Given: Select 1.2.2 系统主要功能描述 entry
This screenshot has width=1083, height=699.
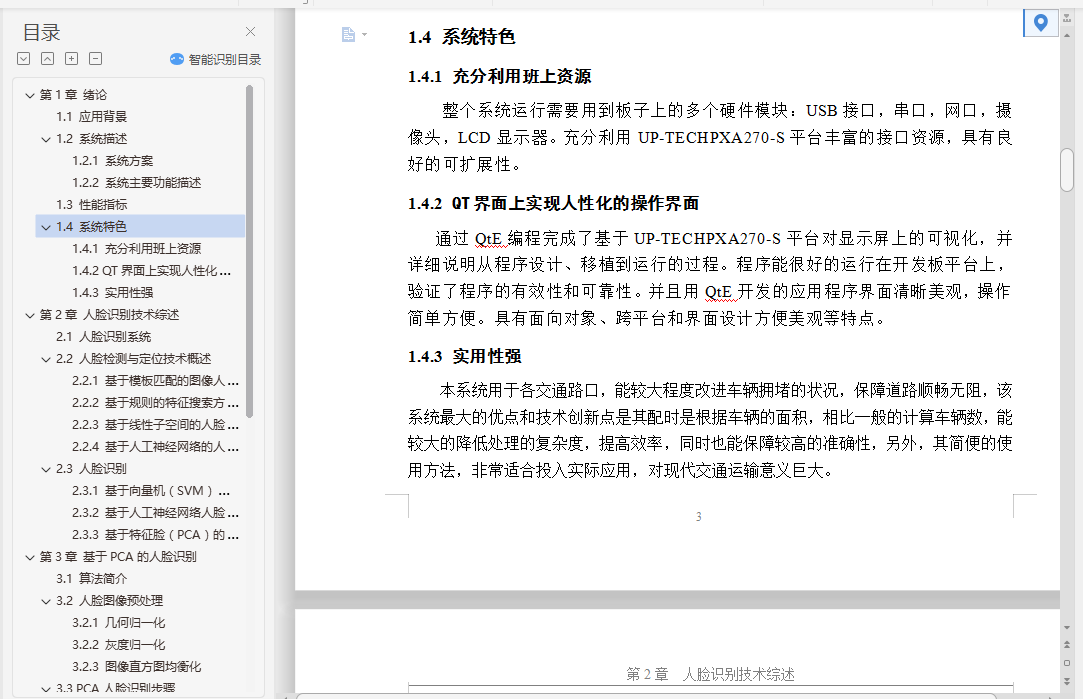Looking at the screenshot, I should pyautogui.click(x=137, y=183).
